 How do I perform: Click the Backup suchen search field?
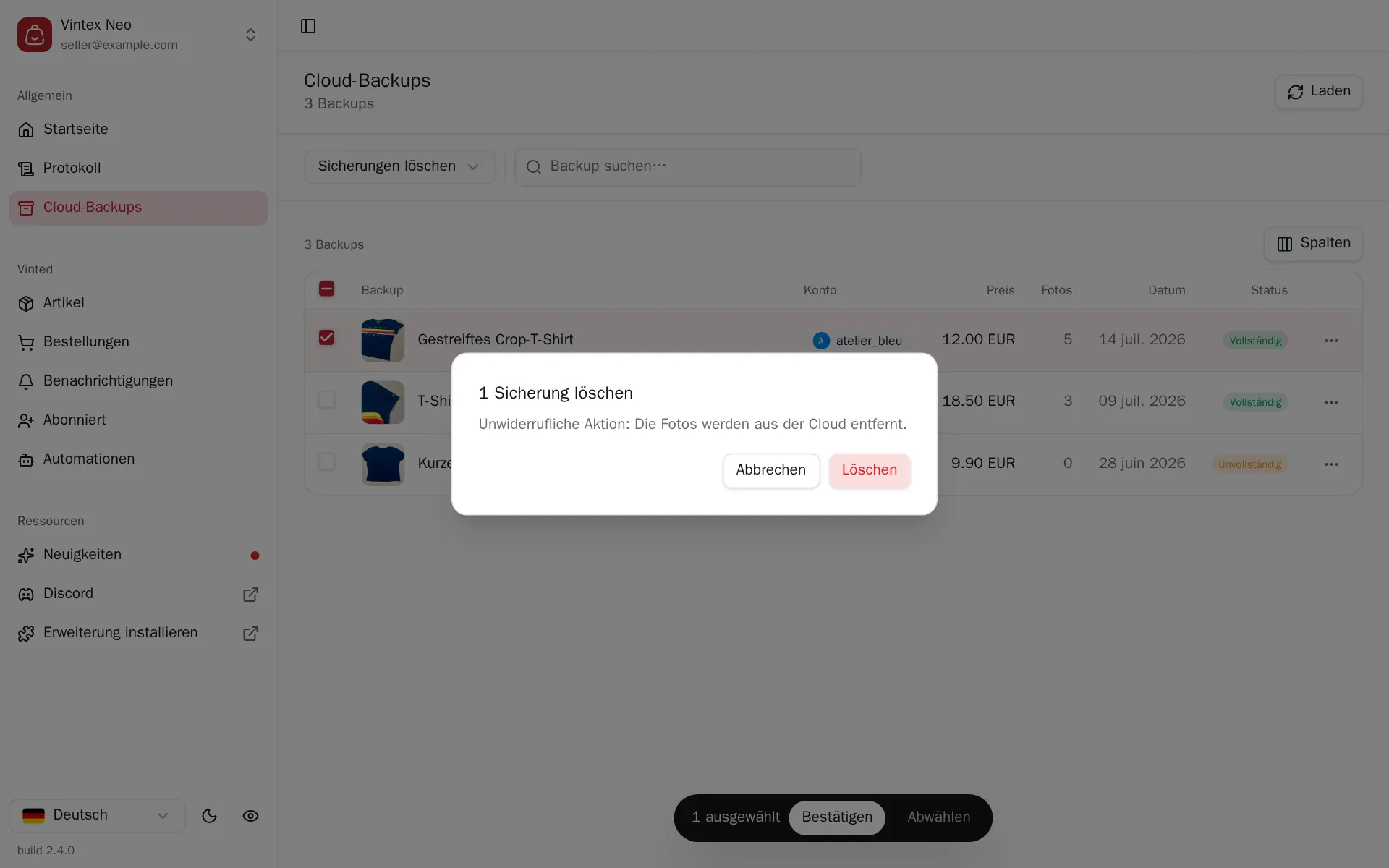pos(687,166)
